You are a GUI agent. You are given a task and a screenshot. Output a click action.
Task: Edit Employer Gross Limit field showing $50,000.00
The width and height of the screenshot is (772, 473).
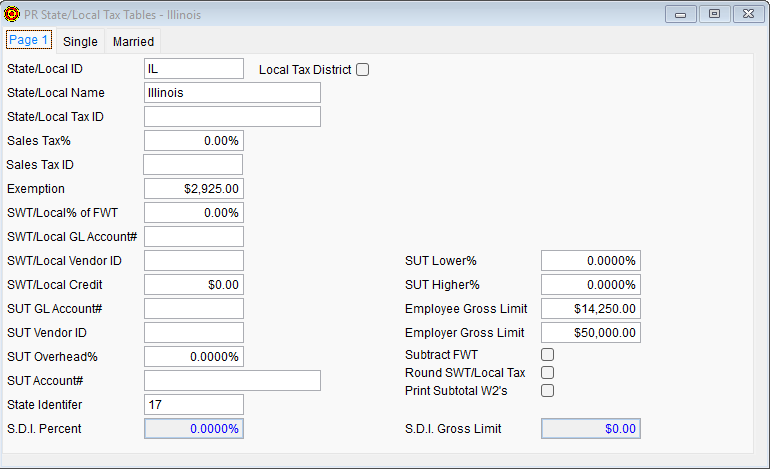(x=591, y=333)
